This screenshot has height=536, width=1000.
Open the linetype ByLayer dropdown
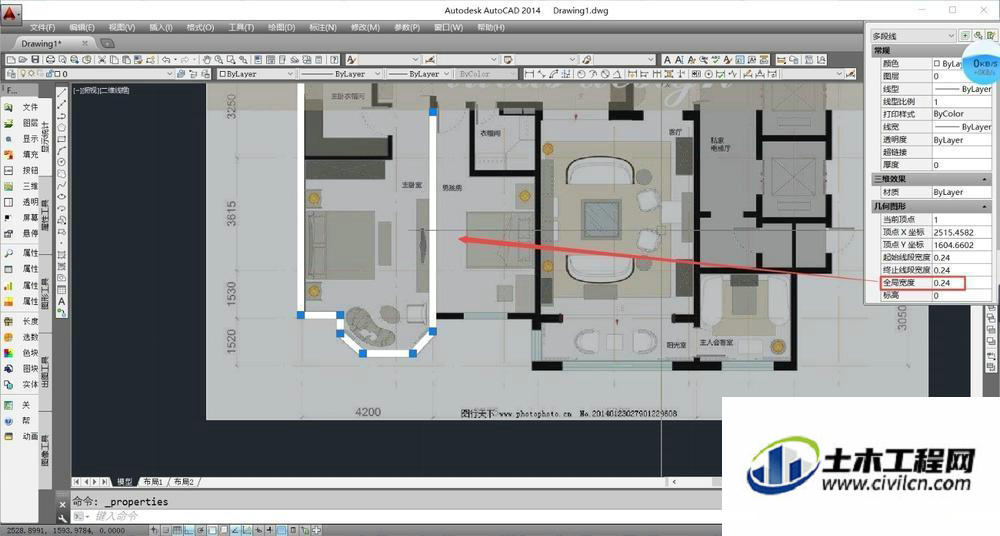340,74
